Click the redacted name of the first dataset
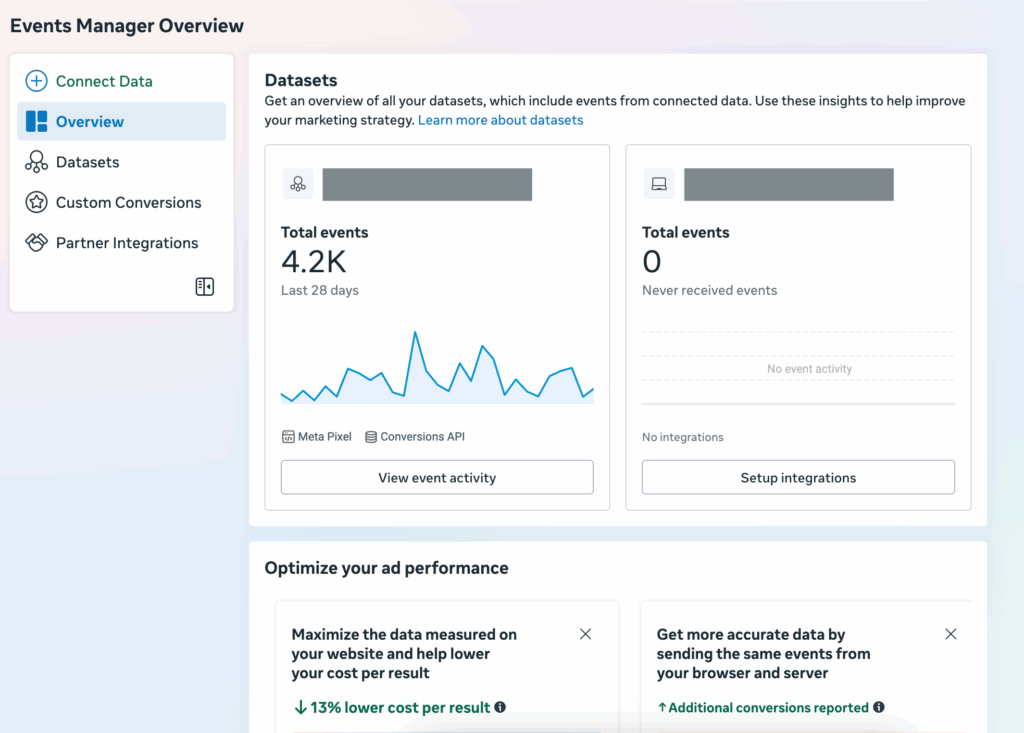The image size is (1024, 733). [x=427, y=184]
